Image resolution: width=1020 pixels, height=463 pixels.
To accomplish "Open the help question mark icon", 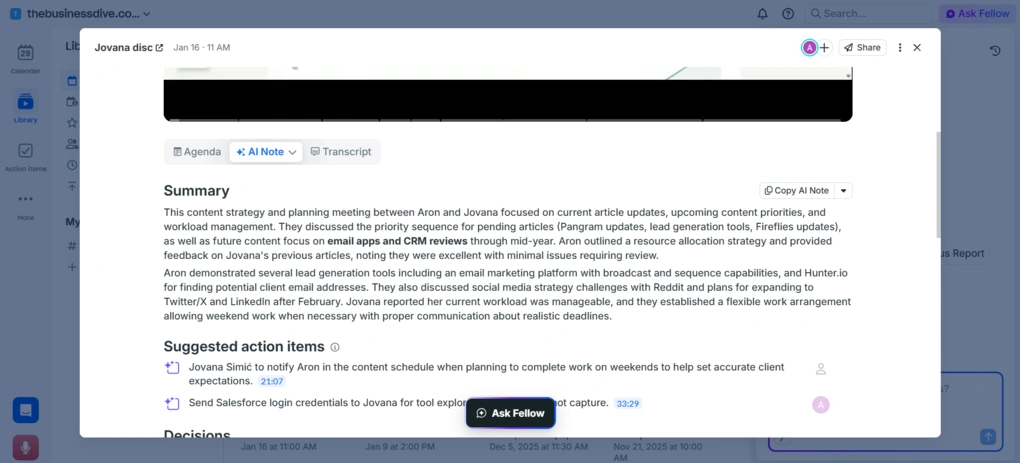I will pos(788,14).
